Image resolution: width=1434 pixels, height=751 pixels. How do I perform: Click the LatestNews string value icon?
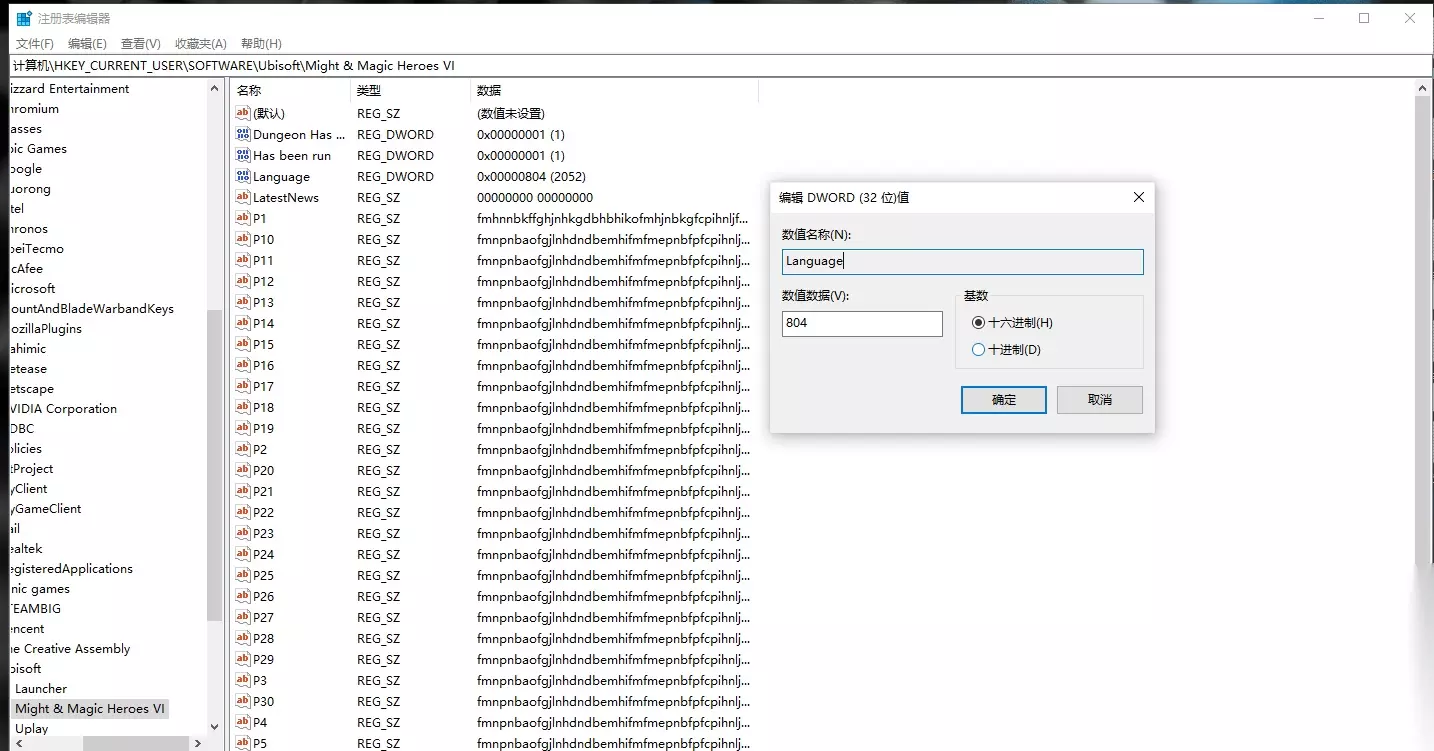click(243, 197)
